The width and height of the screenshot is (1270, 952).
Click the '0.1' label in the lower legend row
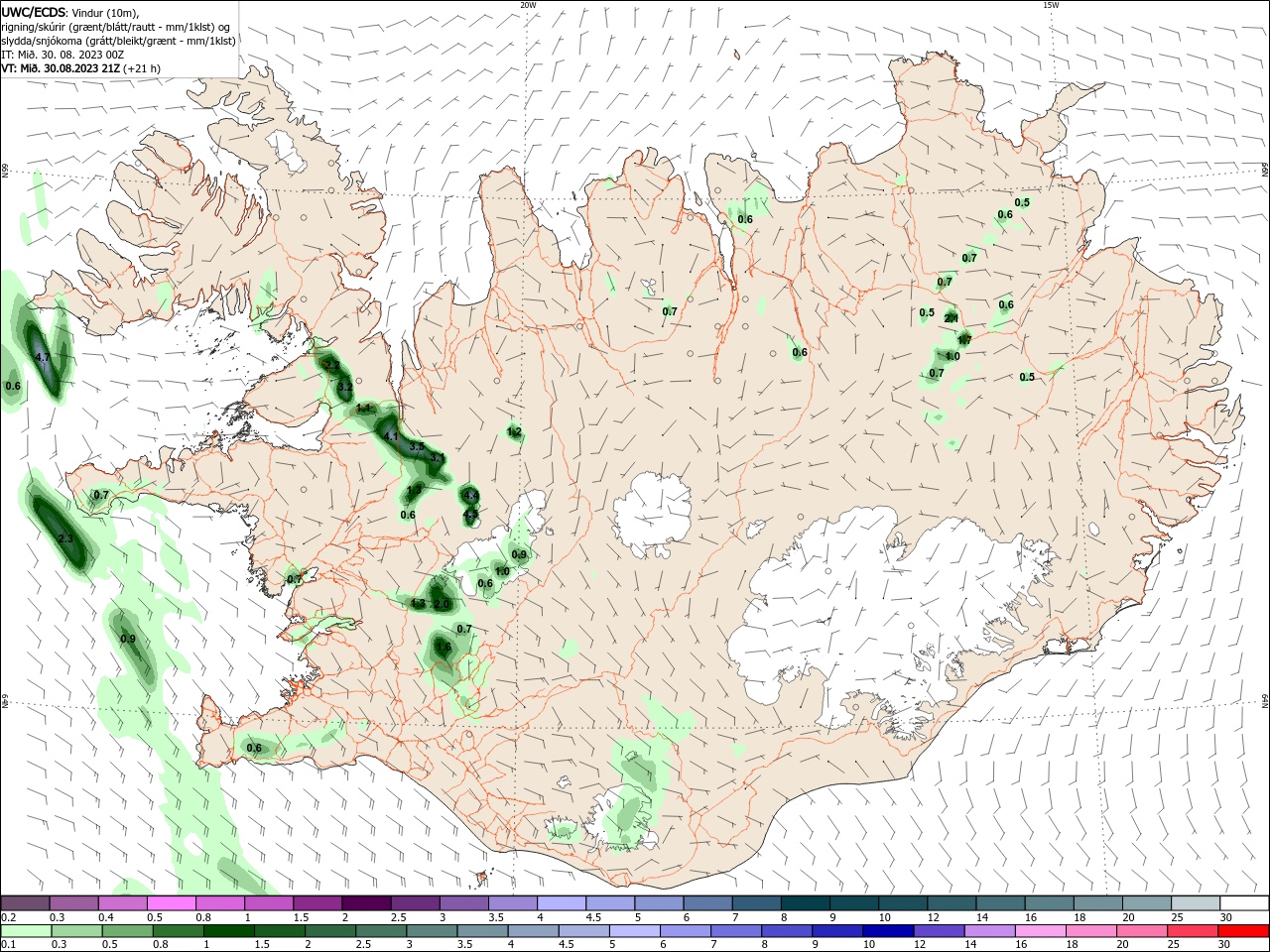(8, 945)
